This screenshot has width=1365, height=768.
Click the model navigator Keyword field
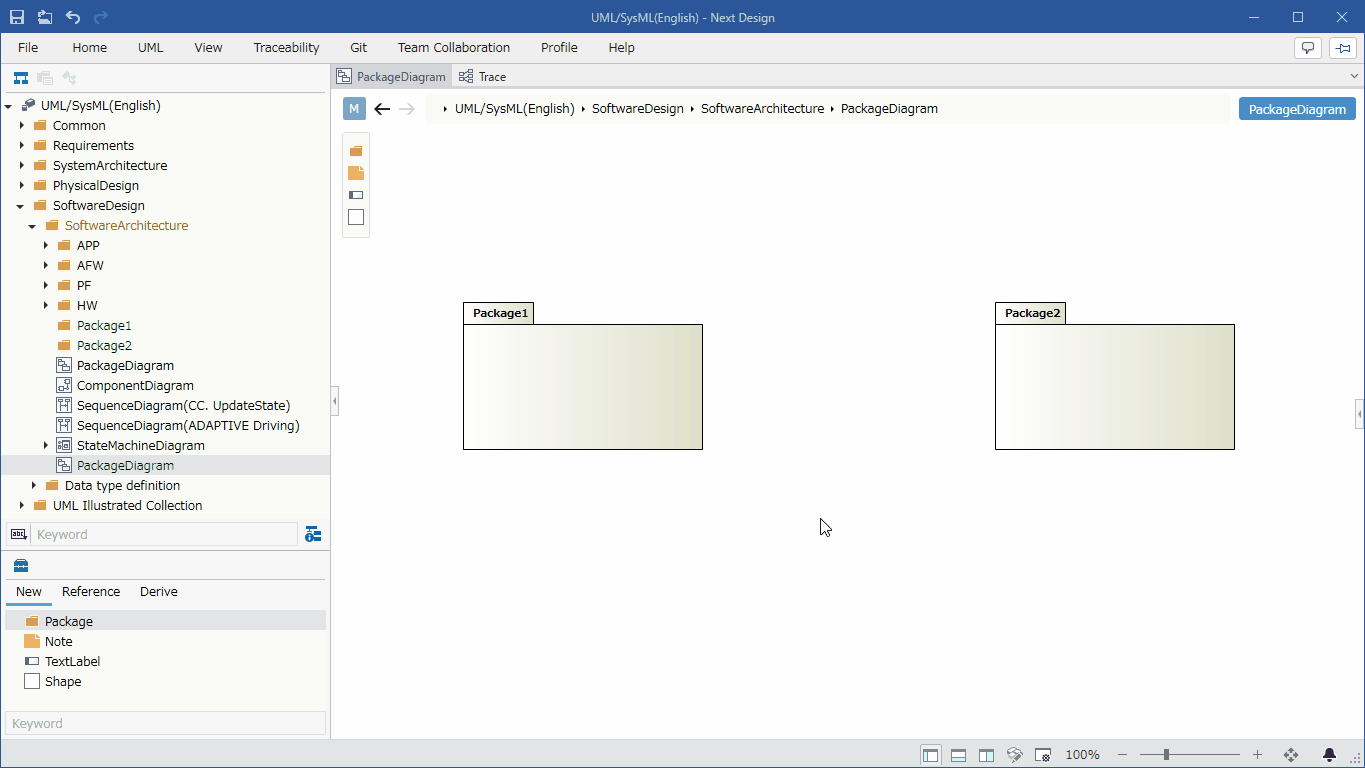coord(164,534)
